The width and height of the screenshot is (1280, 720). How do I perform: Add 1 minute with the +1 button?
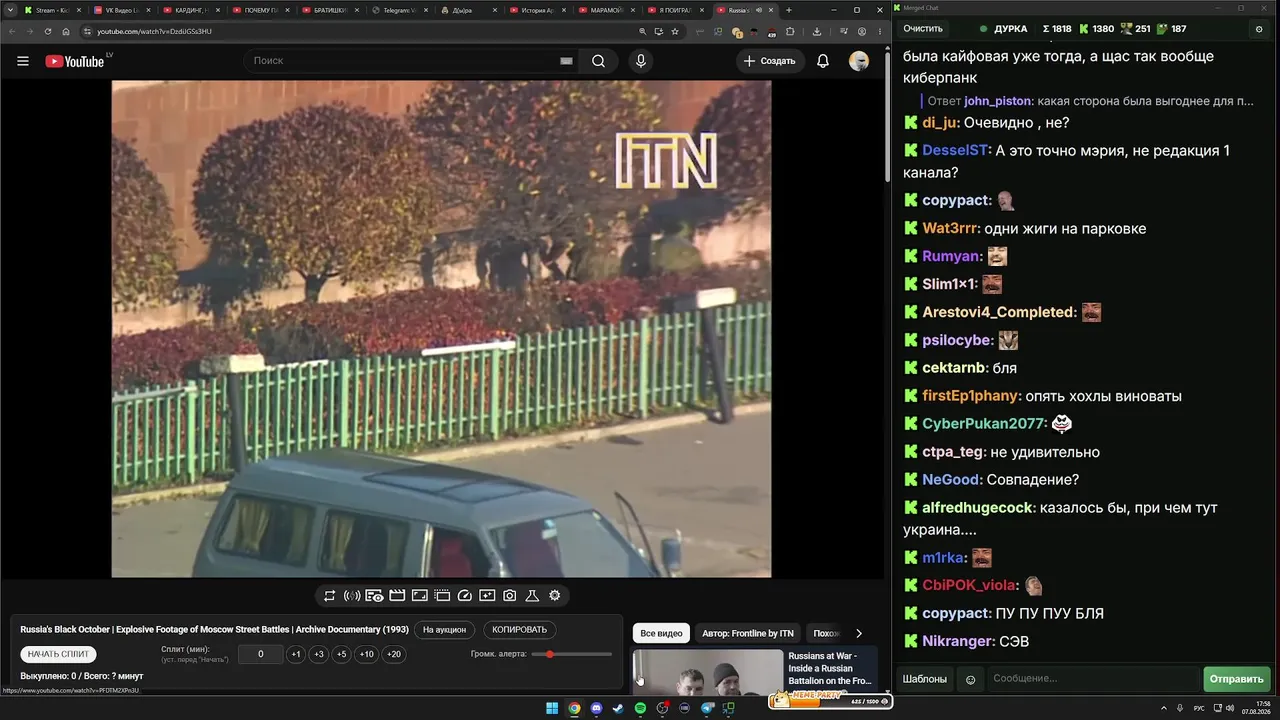(x=296, y=654)
